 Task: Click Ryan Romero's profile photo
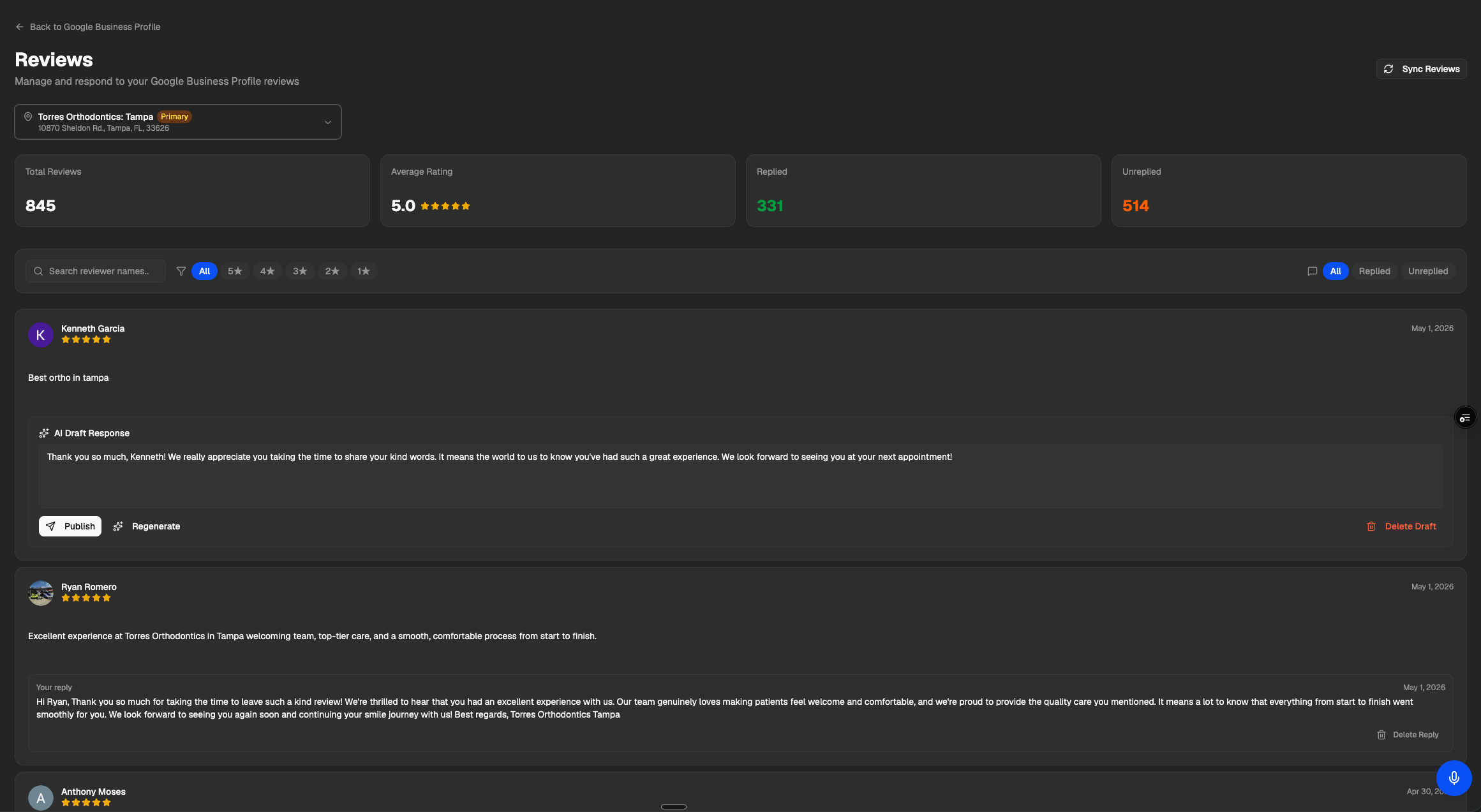pyautogui.click(x=41, y=593)
